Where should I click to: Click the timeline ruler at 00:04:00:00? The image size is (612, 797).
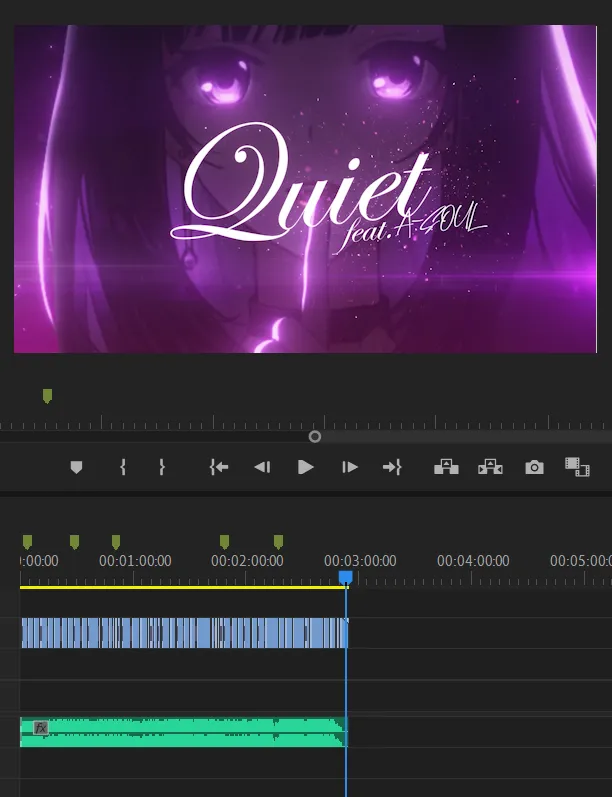click(473, 562)
